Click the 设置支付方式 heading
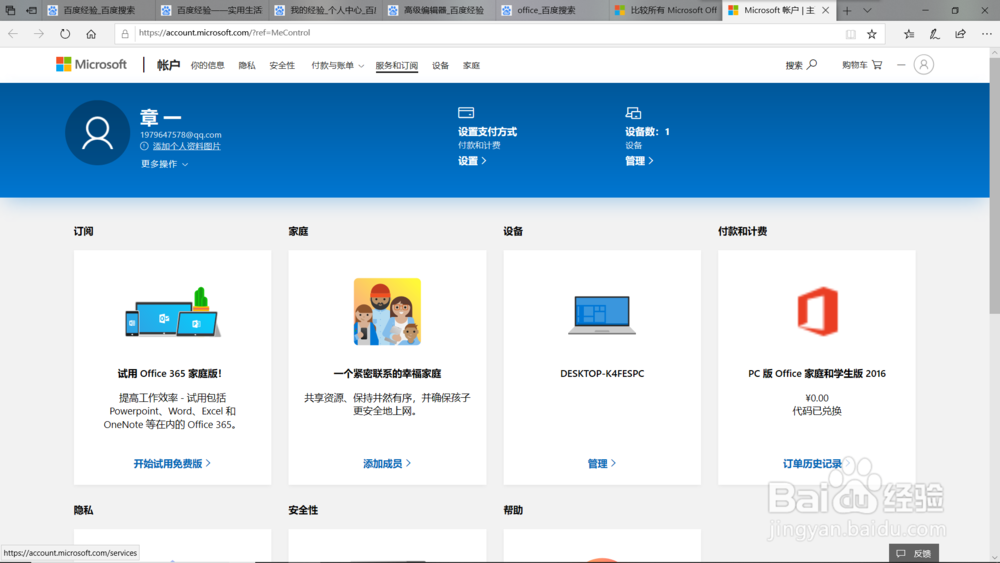This screenshot has height=563, width=1000. (x=487, y=132)
